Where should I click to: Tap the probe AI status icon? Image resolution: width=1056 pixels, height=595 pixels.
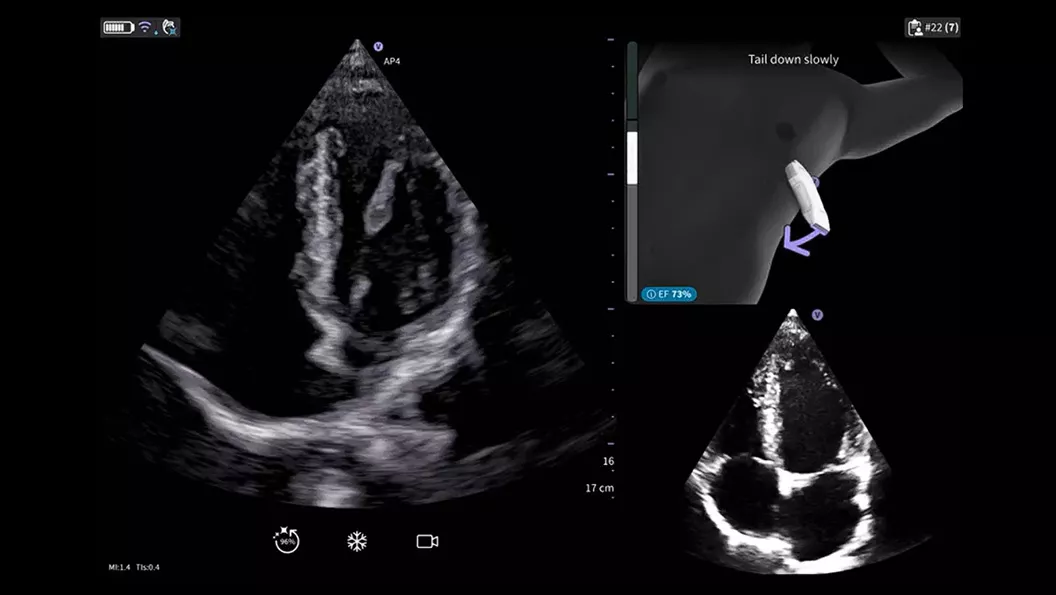coord(170,27)
